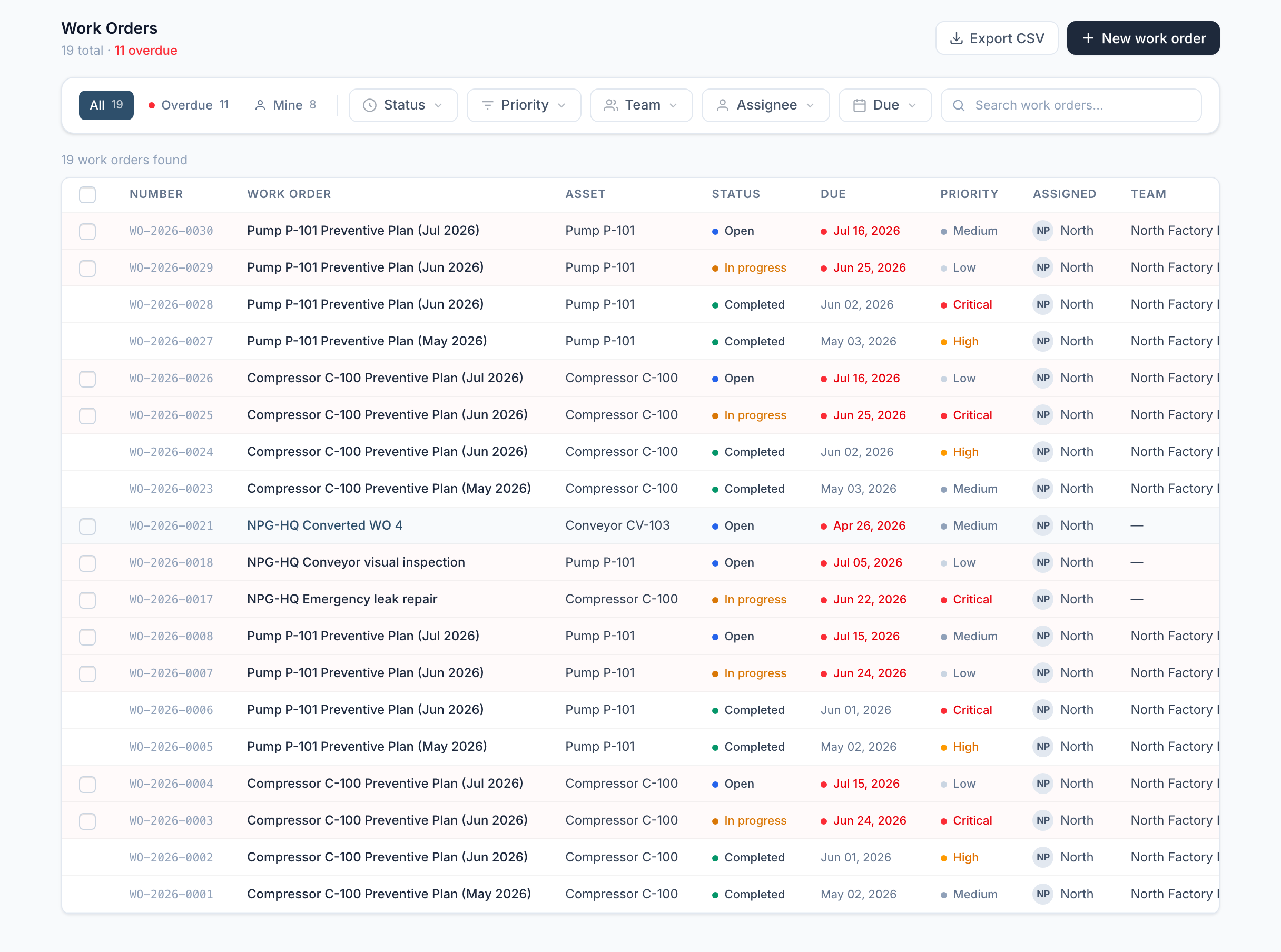Click the PRIORITY column header
This screenshot has width=1281, height=952.
(x=969, y=194)
